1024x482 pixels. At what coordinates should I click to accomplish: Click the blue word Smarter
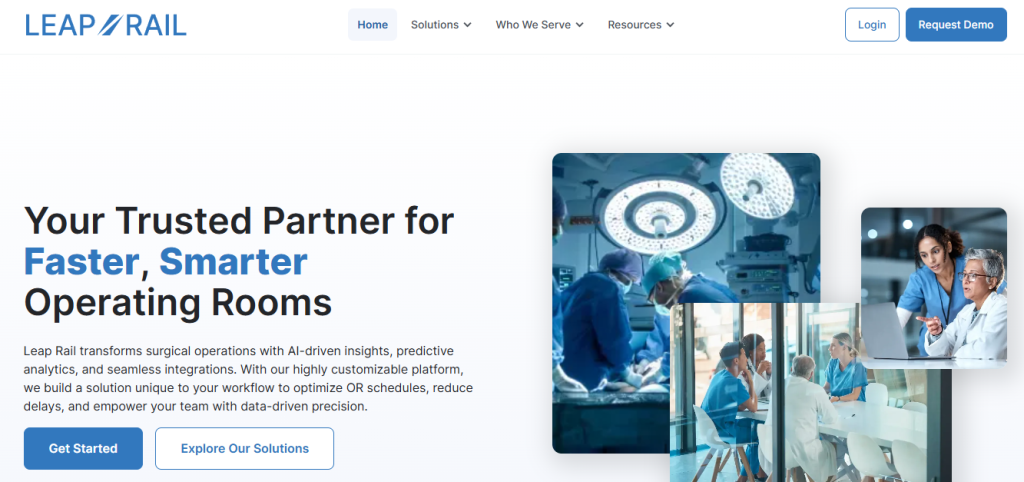tap(233, 261)
